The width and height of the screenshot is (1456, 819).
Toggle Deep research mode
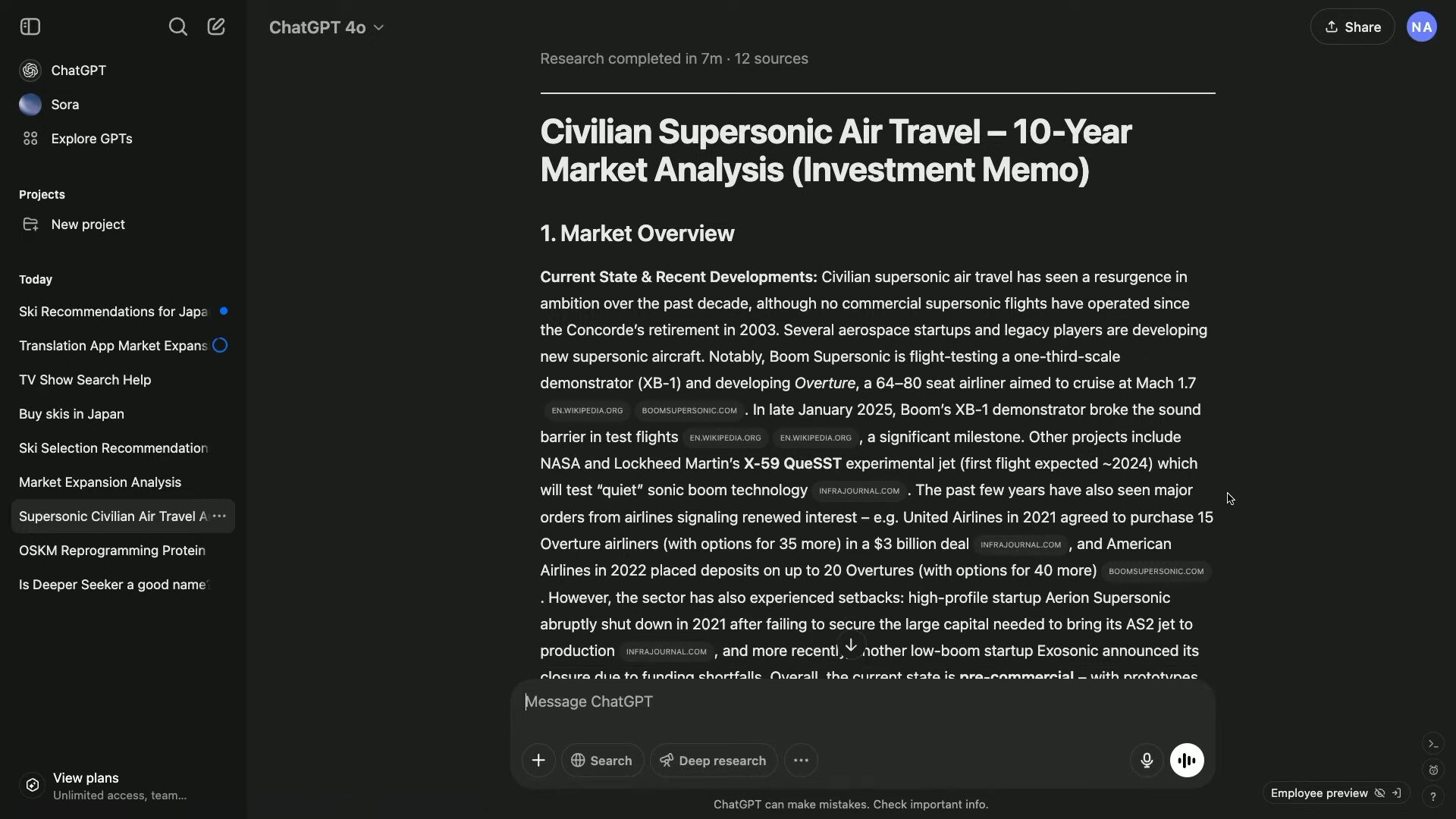tap(713, 761)
